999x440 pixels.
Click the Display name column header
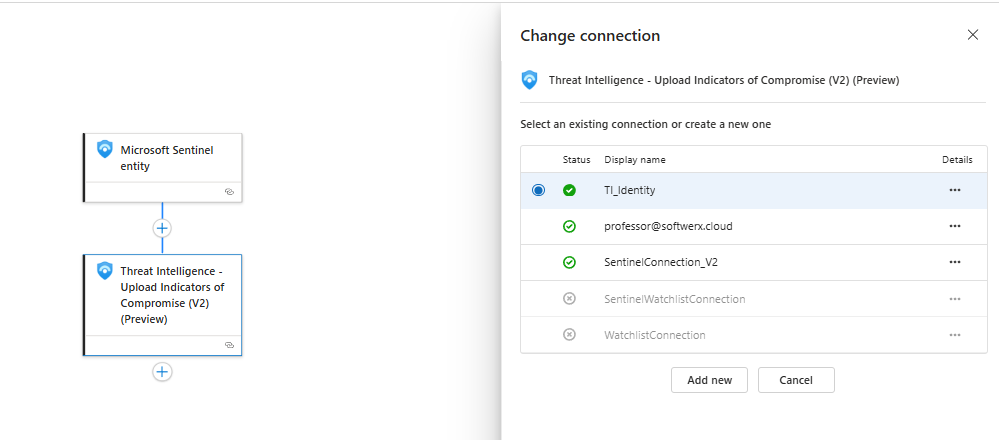635,160
